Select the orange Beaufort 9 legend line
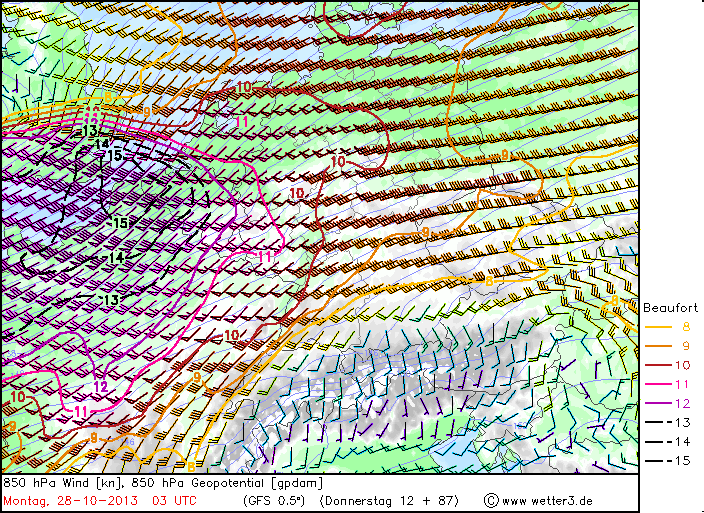This screenshot has width=704, height=513. (x=658, y=346)
